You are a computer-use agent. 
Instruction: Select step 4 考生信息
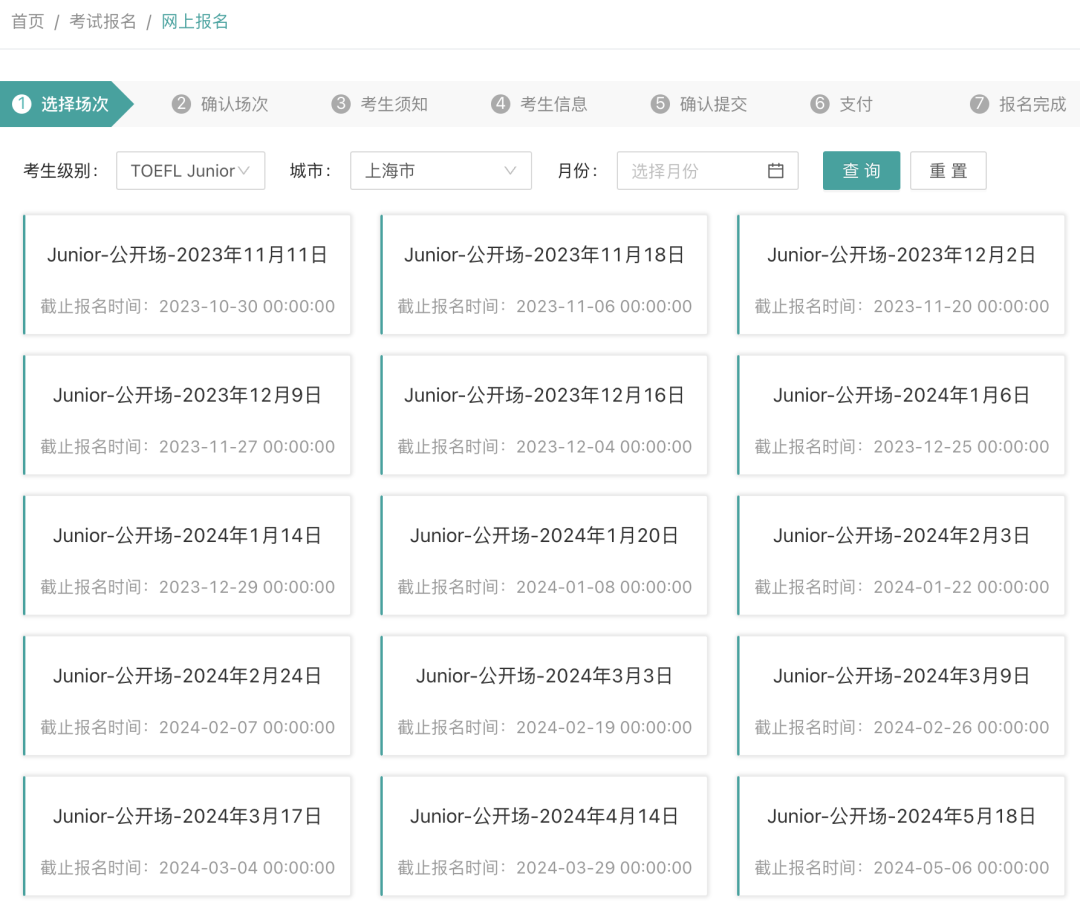click(539, 104)
